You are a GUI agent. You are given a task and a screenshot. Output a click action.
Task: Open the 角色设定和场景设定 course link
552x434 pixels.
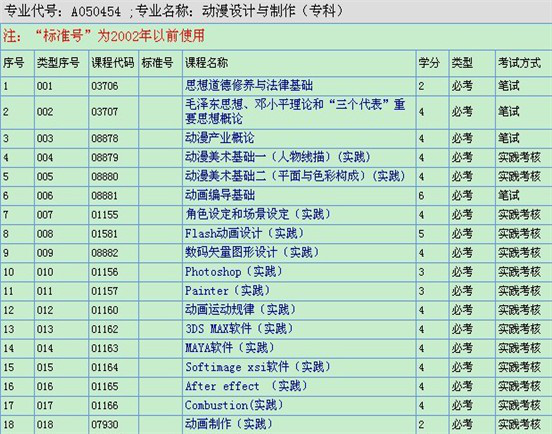(258, 214)
